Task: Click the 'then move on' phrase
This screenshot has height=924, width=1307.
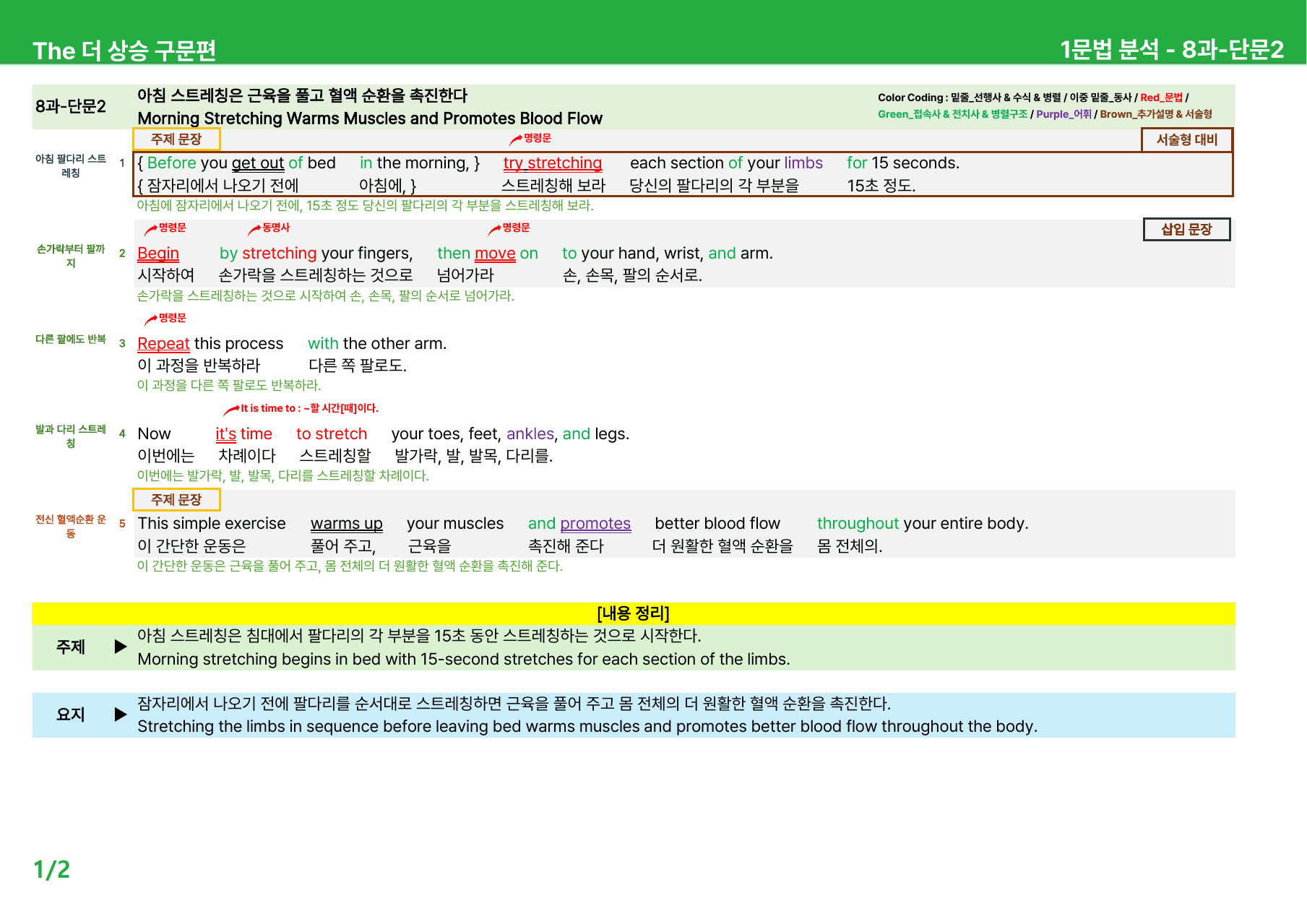Action: [488, 254]
